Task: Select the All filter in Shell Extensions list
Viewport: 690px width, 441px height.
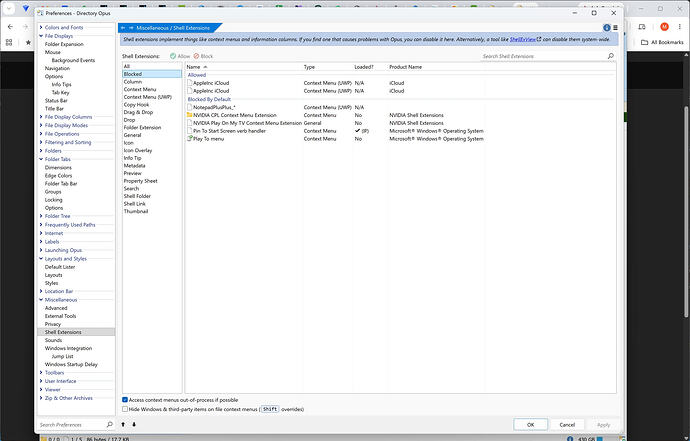Action: point(152,66)
